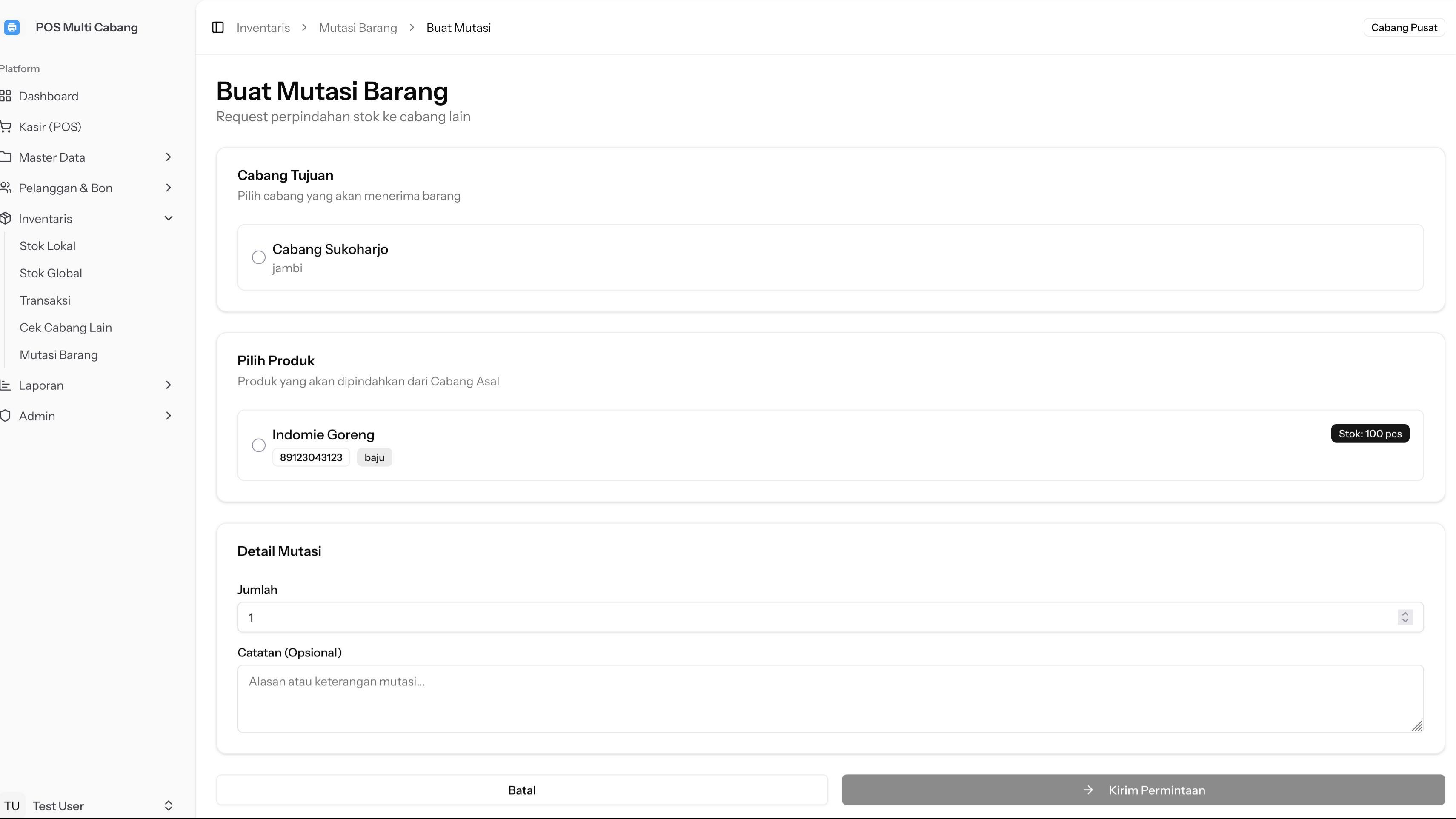1456x819 pixels.
Task: Open the Stok Global submenu item
Action: click(x=51, y=274)
